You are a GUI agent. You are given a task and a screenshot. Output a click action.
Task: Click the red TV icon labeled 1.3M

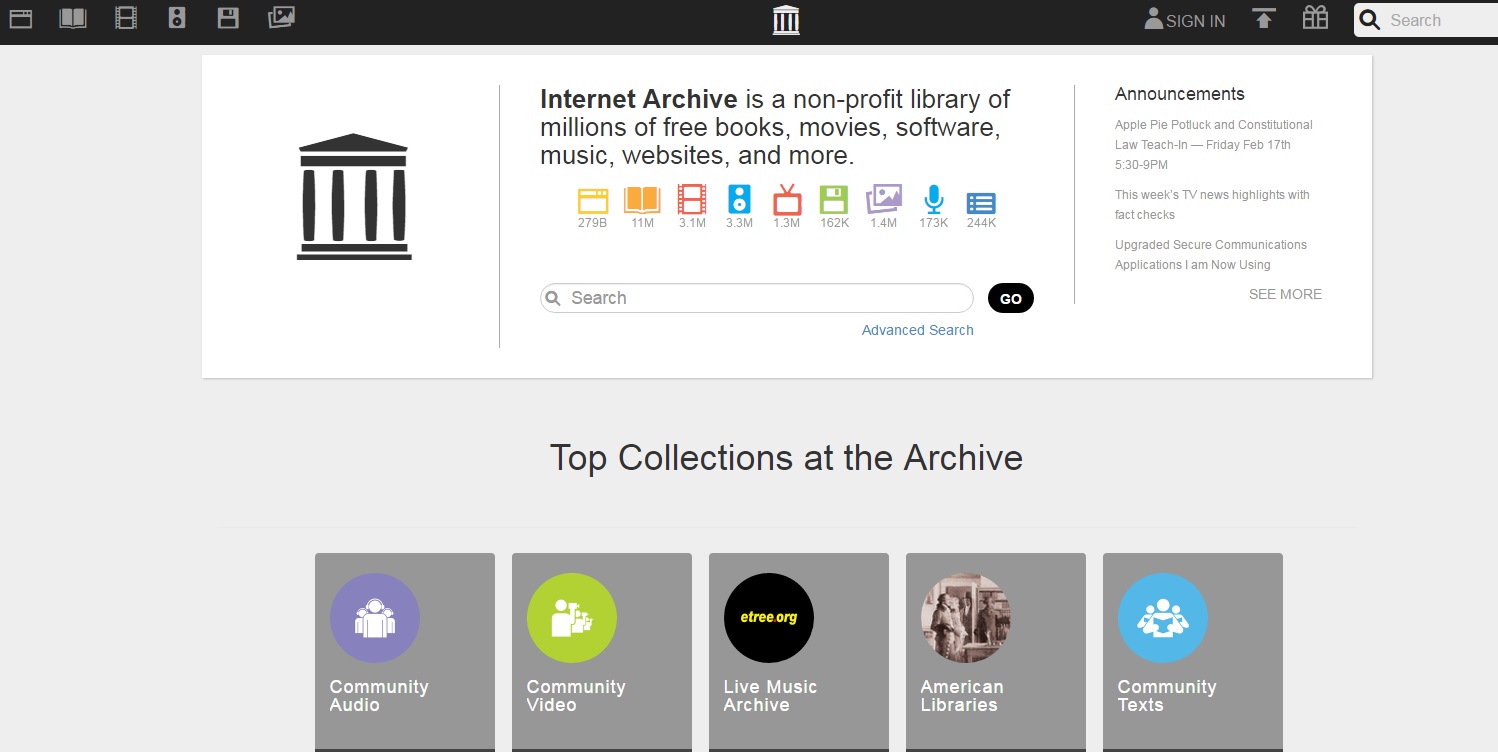(x=787, y=200)
